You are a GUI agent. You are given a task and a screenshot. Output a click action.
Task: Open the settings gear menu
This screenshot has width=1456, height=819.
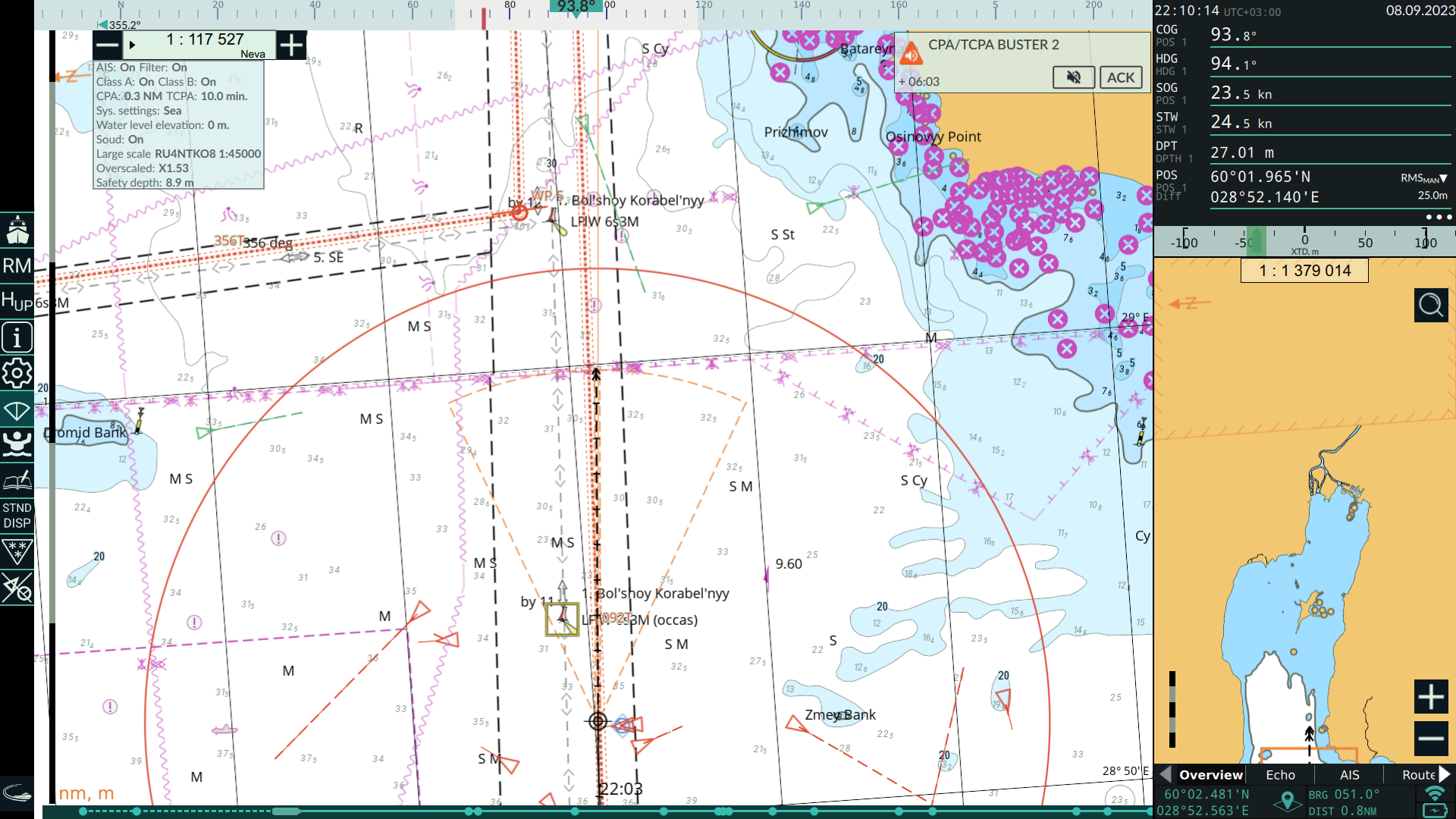[x=17, y=372]
